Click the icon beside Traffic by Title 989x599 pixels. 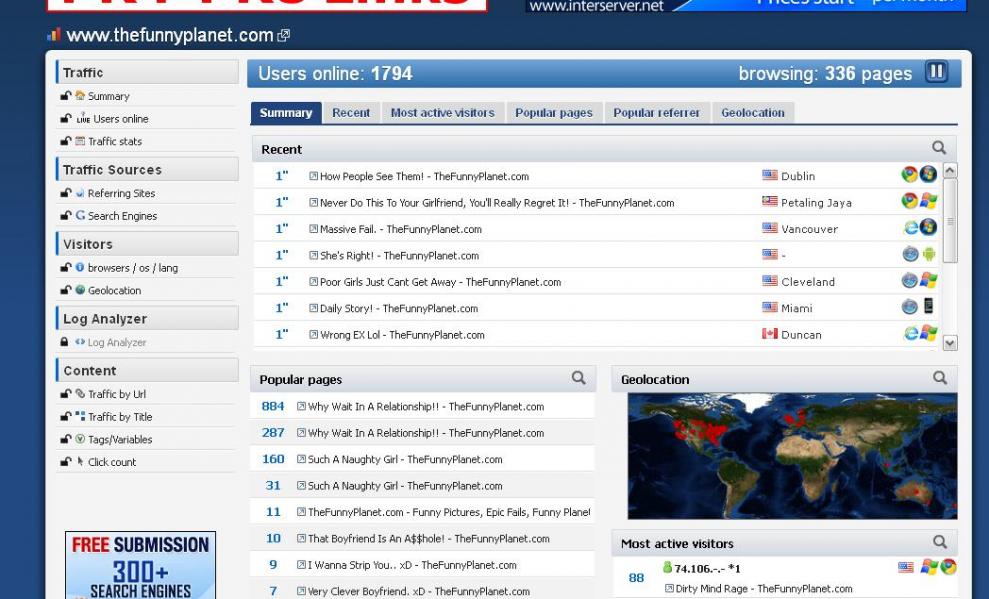pos(80,416)
